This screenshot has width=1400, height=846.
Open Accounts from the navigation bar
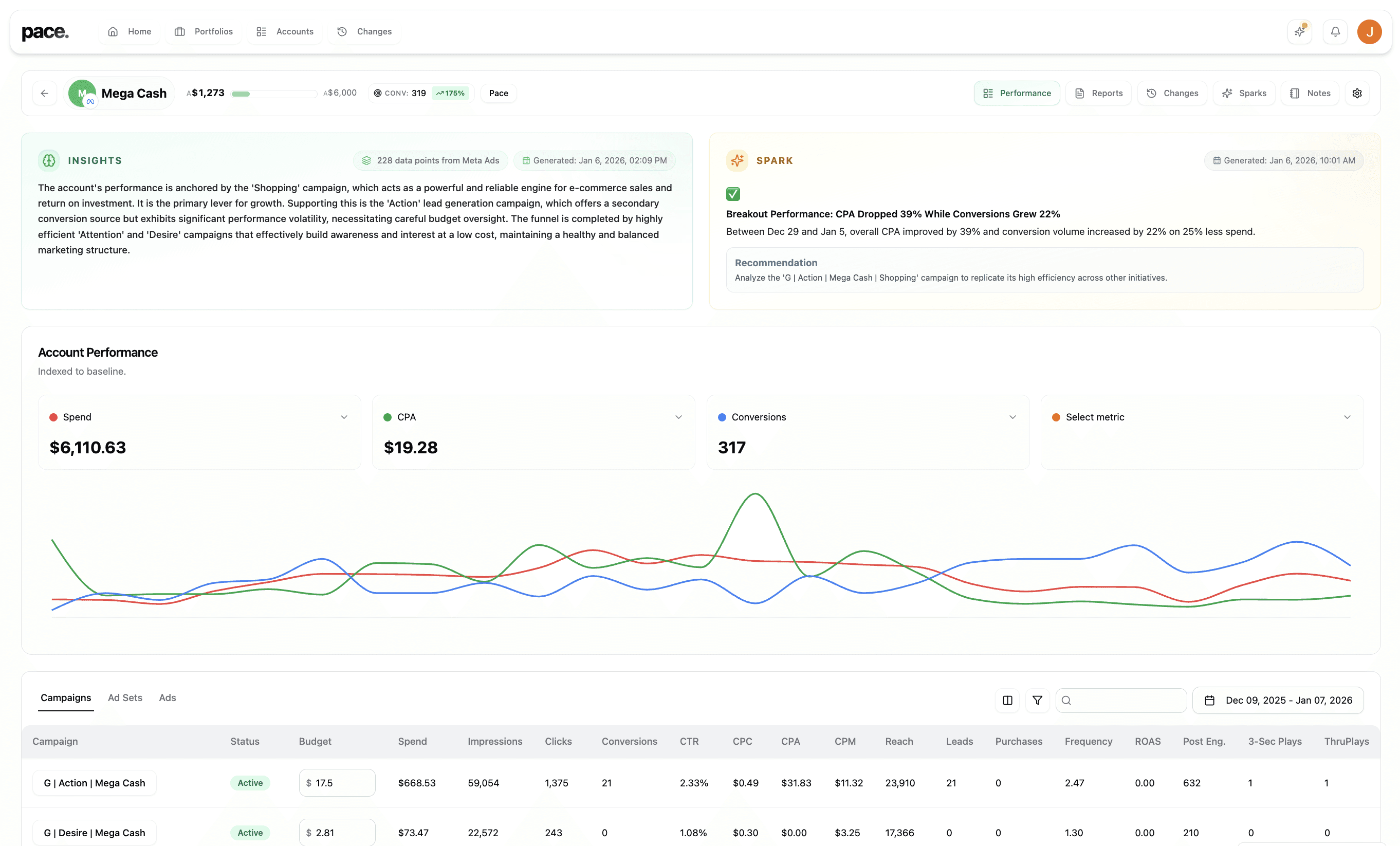pos(285,31)
